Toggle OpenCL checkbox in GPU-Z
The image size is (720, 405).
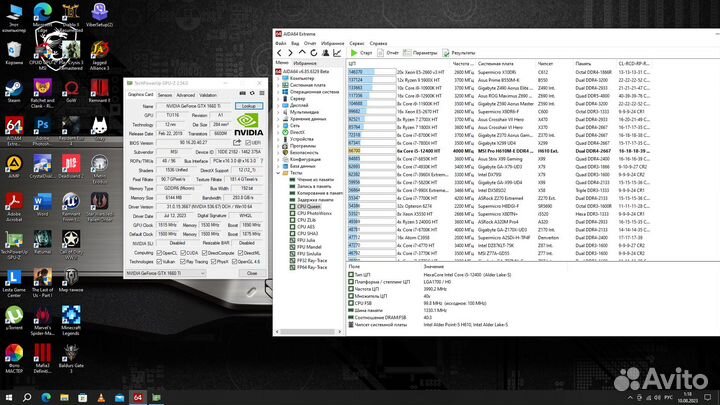[159, 253]
